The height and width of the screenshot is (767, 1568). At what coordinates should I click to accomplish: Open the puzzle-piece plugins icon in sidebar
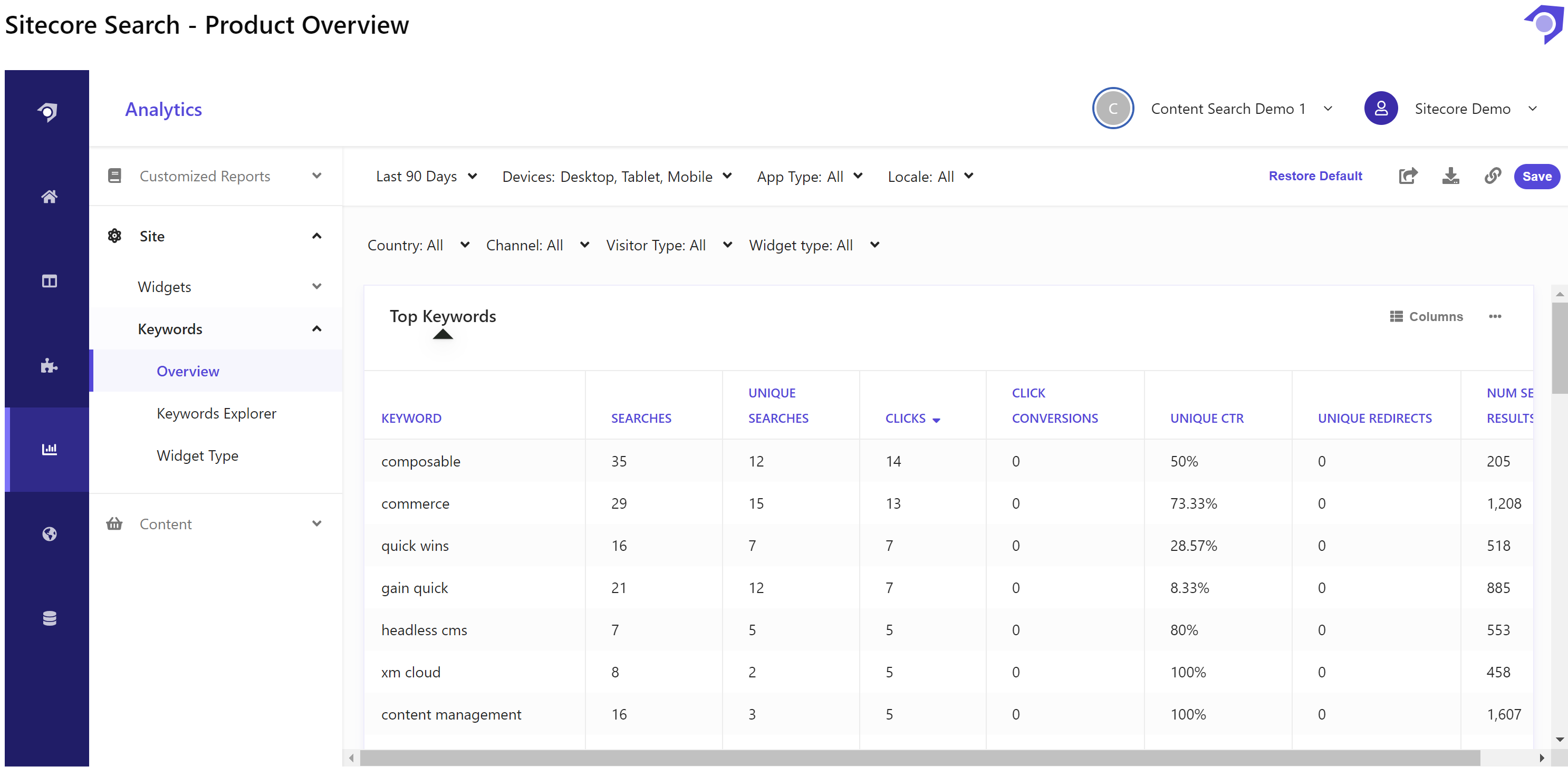[49, 365]
